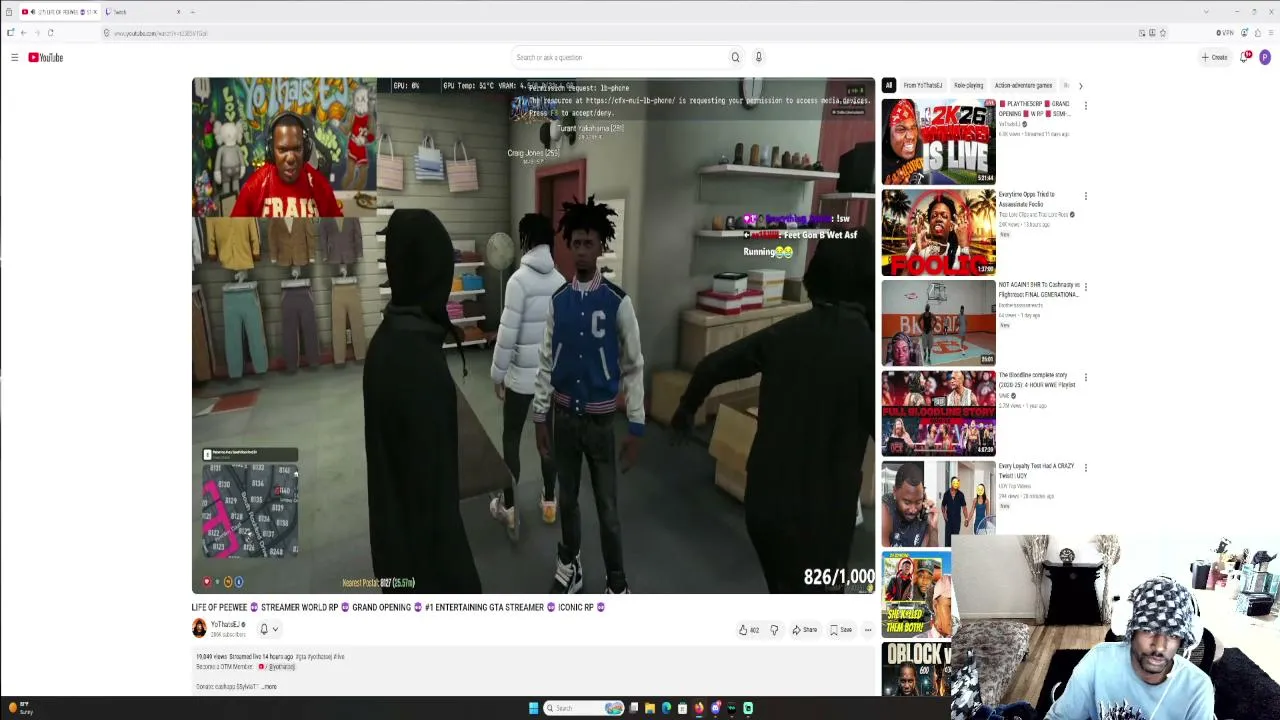The image size is (1280, 720).
Task: Expand the description with ...more
Action: click(x=268, y=687)
